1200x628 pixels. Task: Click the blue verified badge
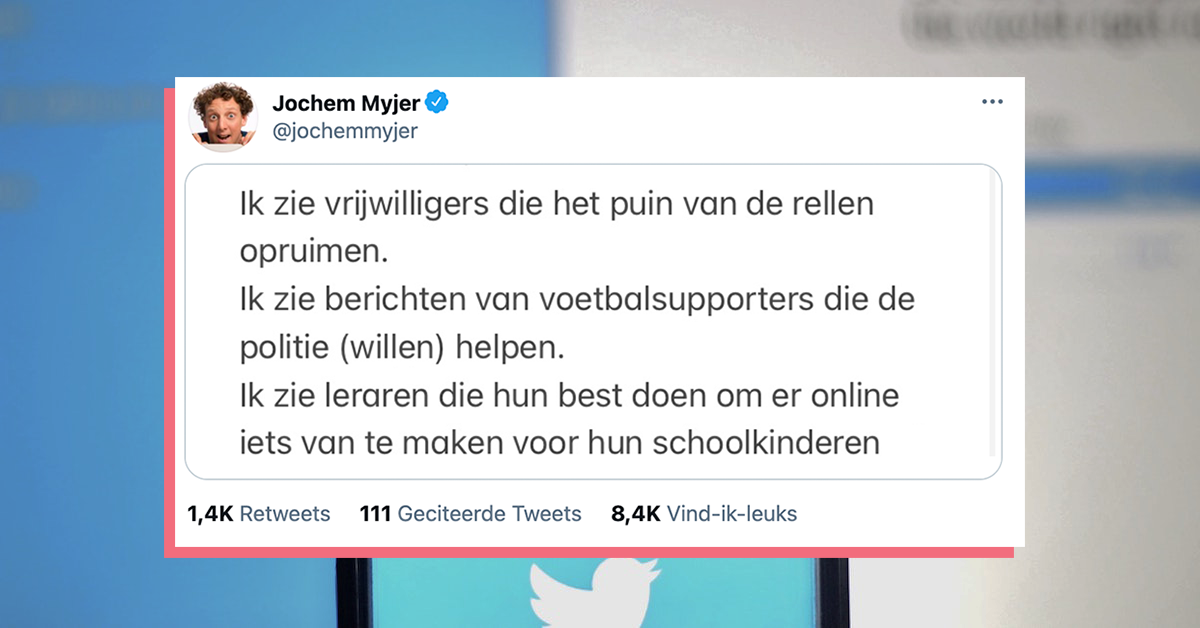(x=438, y=102)
